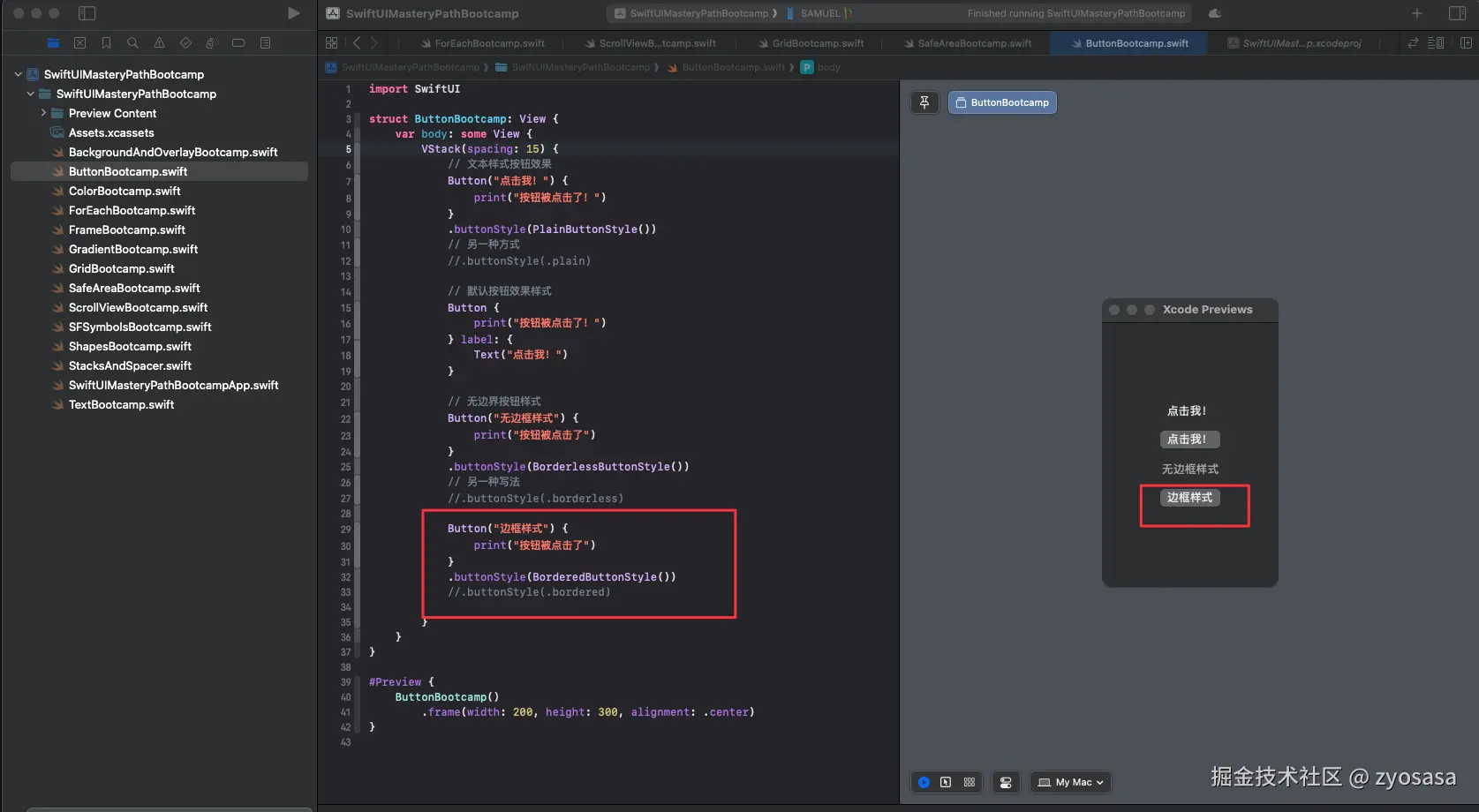
Task: Click the SwiftUIMasteryPathBootcamp scheme selector
Action: point(691,13)
